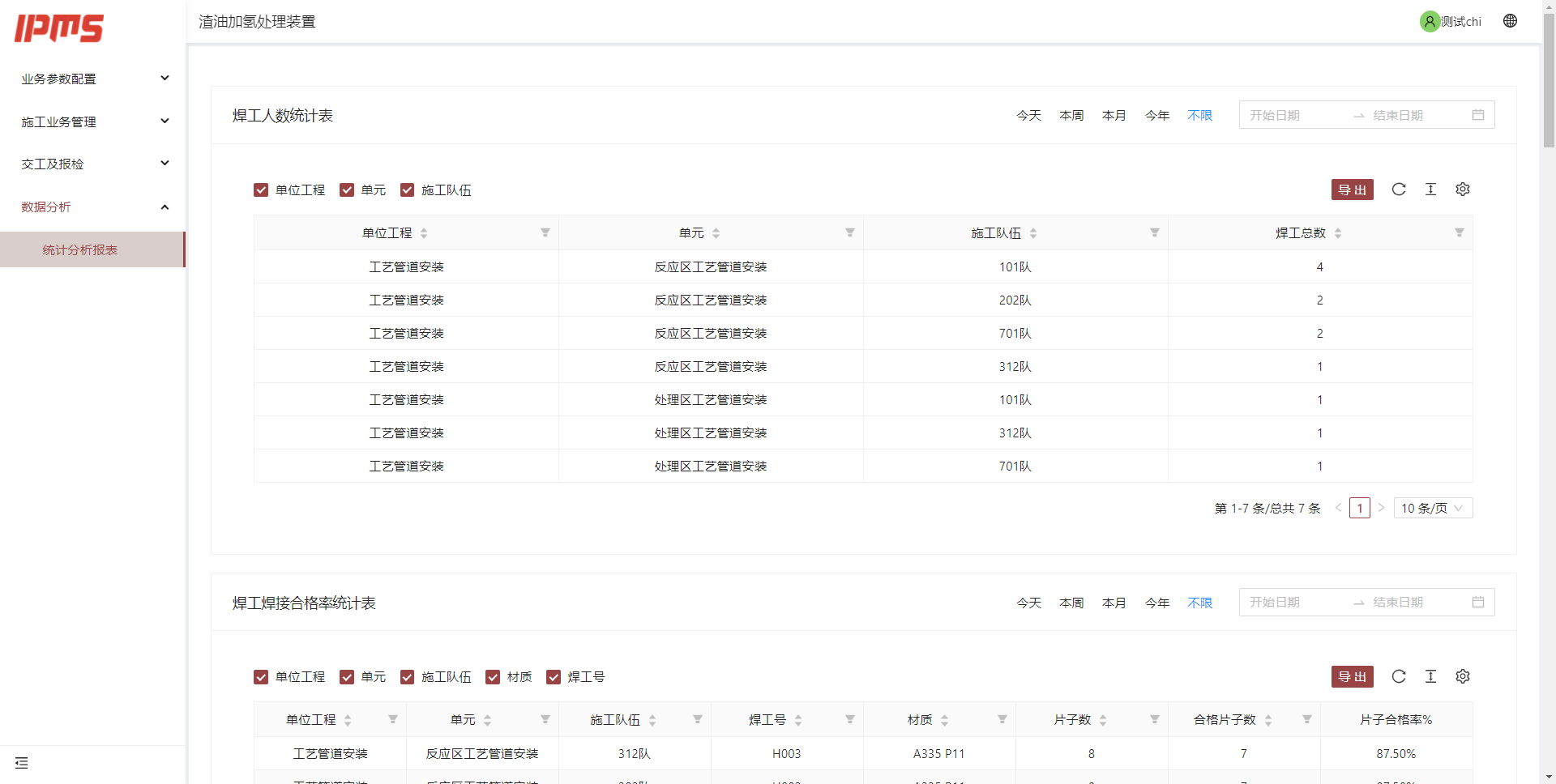Screen dimensions: 1556x784
Task: Open column height setting in 焊工人数统计表
Action: [1430, 190]
